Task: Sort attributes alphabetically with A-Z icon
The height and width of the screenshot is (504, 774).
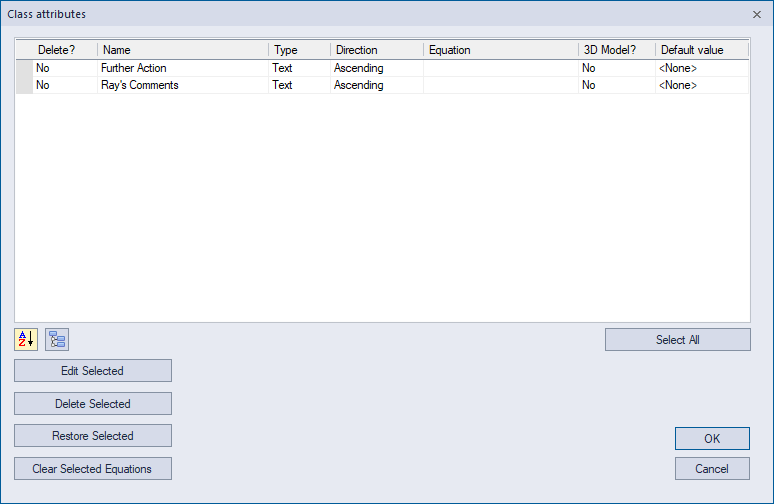Action: click(x=26, y=340)
